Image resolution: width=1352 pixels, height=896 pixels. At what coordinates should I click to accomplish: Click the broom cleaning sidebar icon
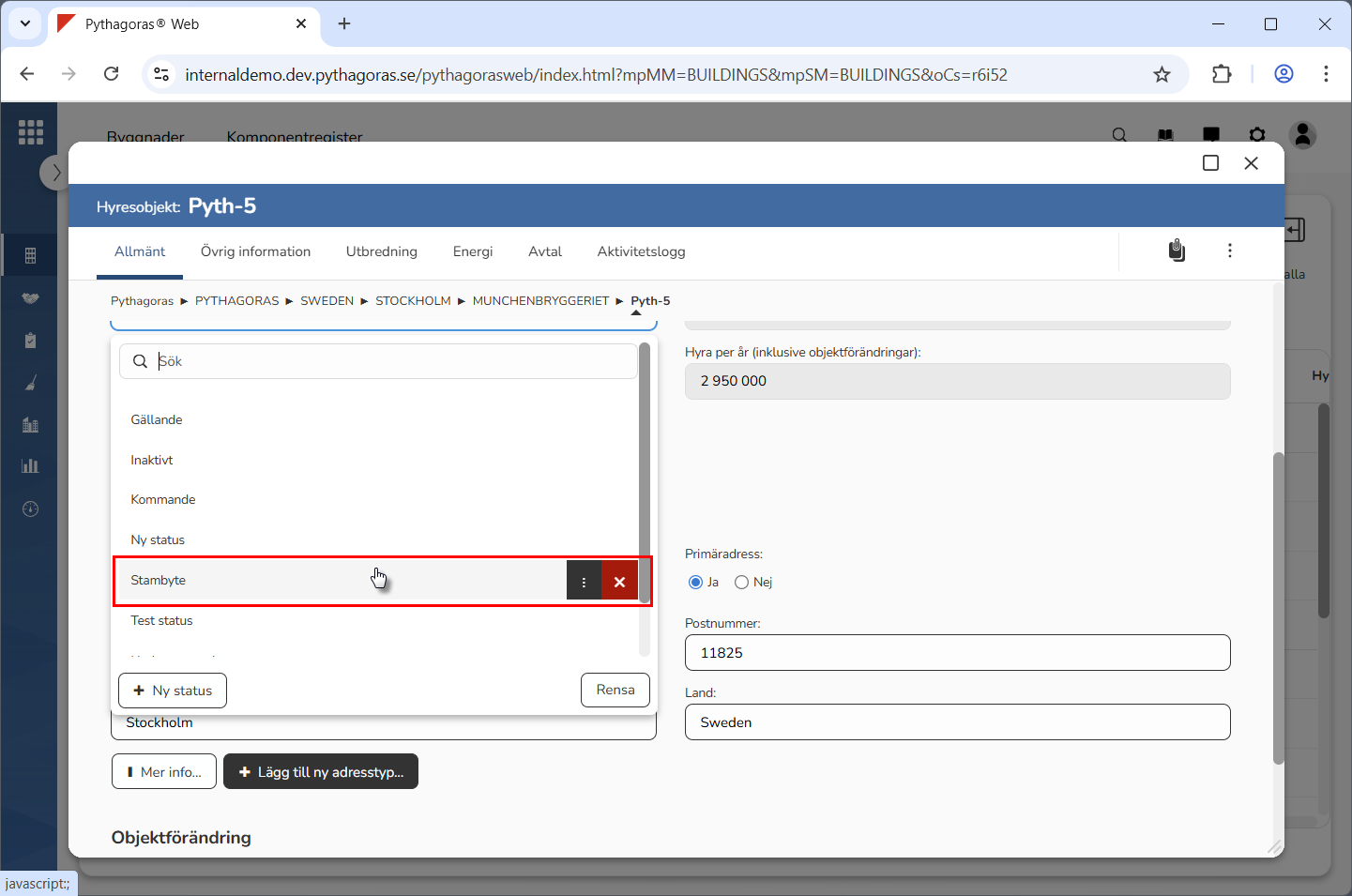click(x=30, y=383)
